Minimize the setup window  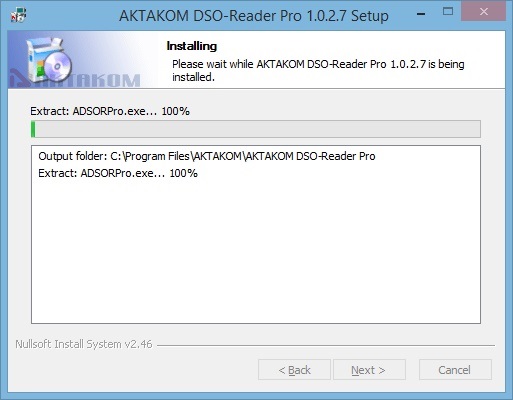[x=421, y=14]
